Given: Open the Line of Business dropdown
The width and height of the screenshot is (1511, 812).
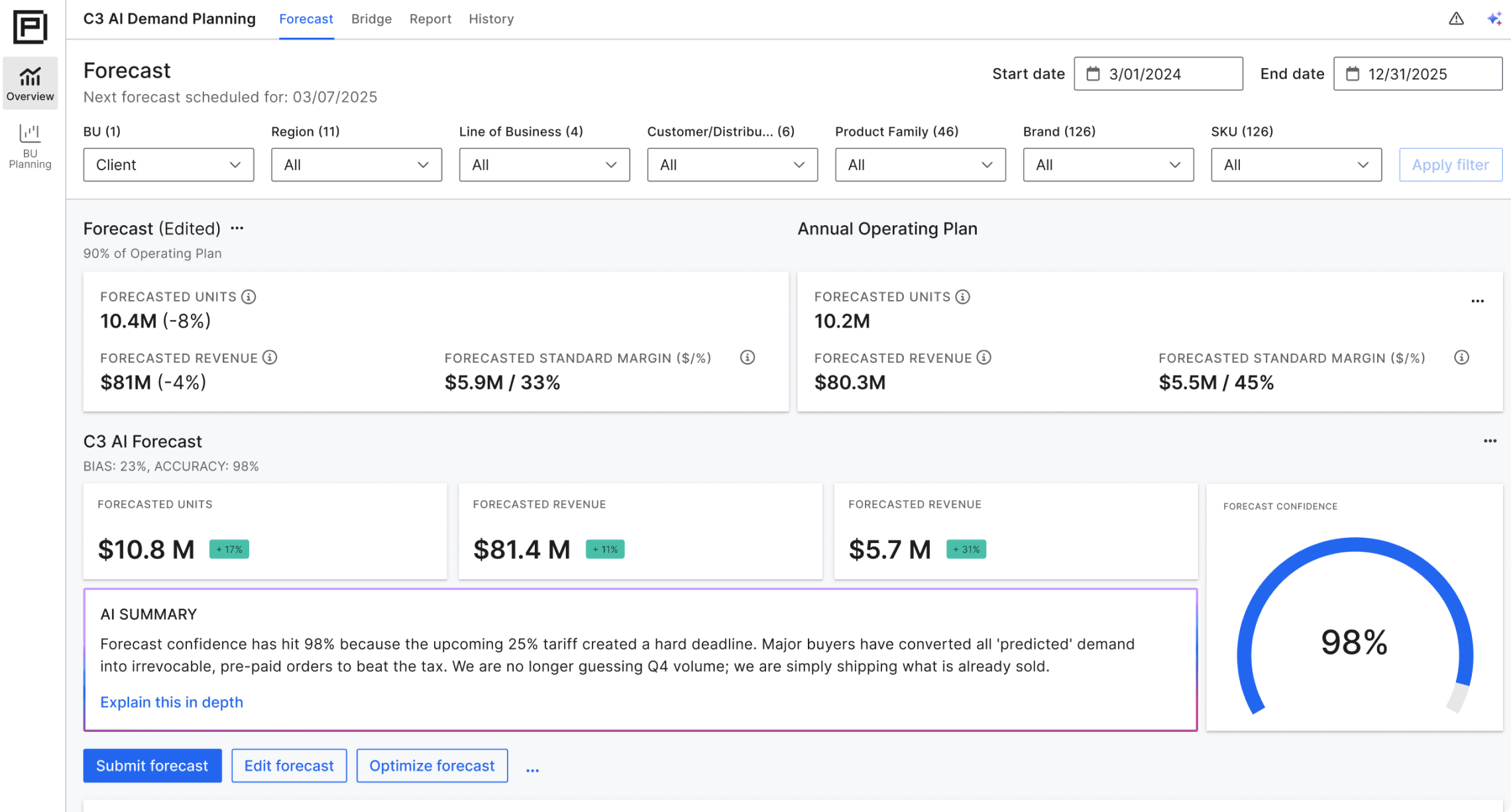Looking at the screenshot, I should [x=545, y=165].
